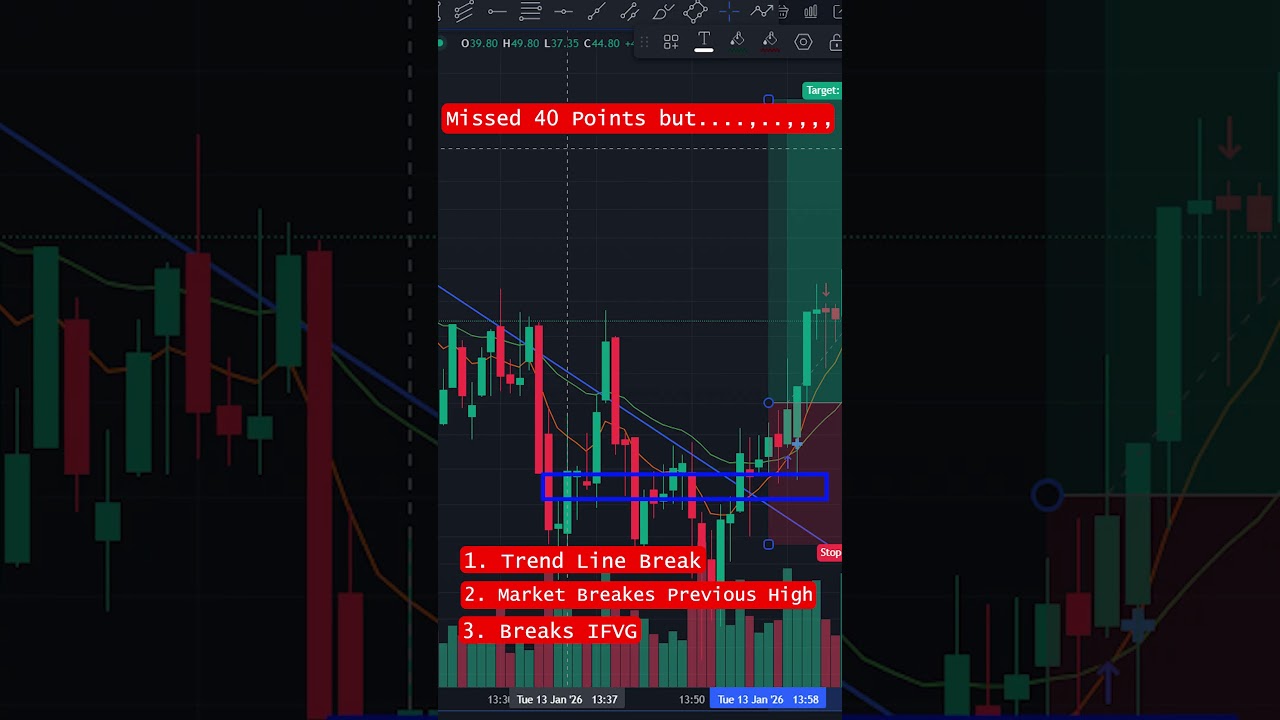This screenshot has width=1280, height=720.
Task: Grab the floating toolbar dotted drag handle
Action: tap(644, 42)
